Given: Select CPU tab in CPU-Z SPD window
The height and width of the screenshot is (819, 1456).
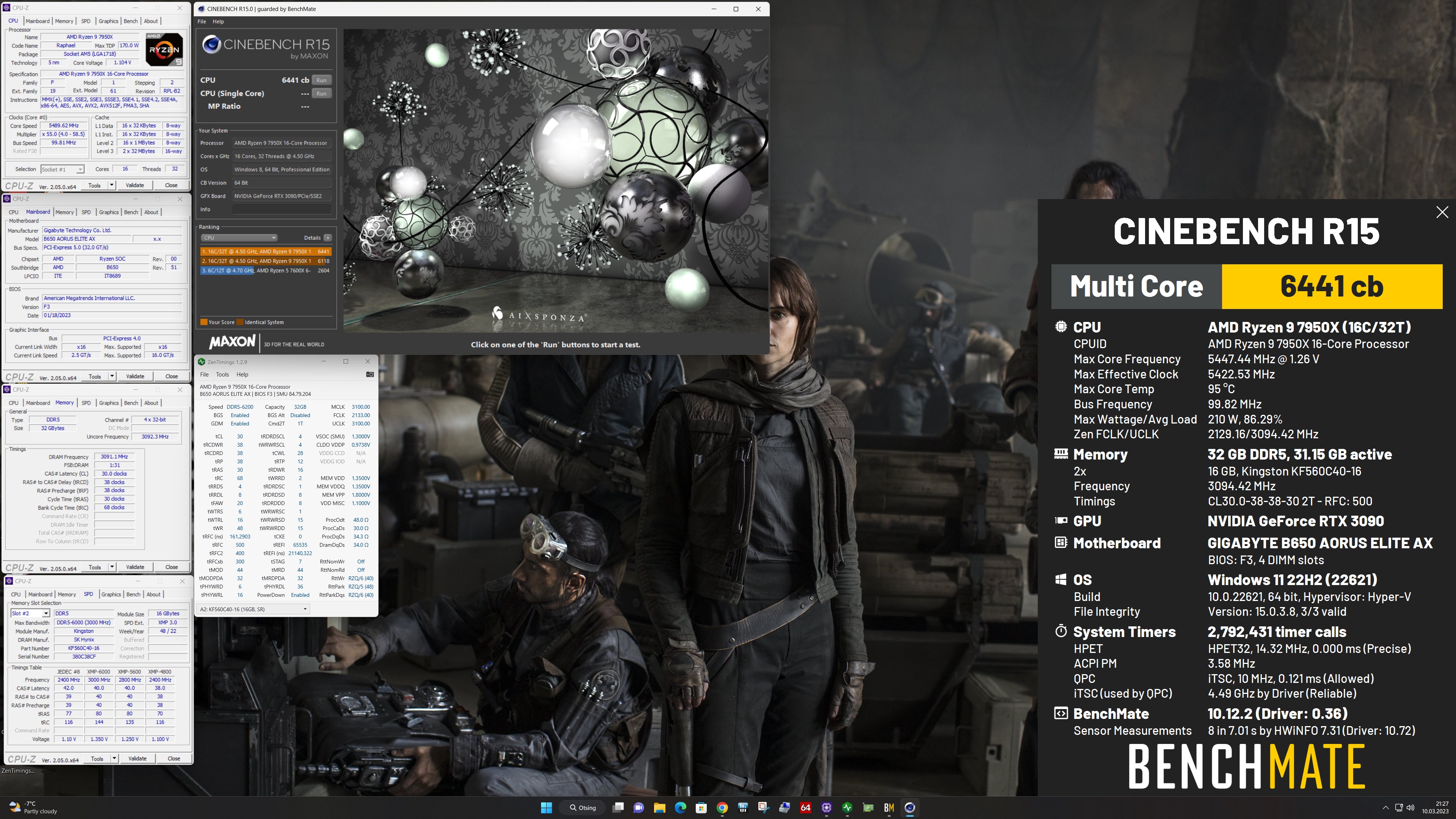Looking at the screenshot, I should pyautogui.click(x=16, y=595).
